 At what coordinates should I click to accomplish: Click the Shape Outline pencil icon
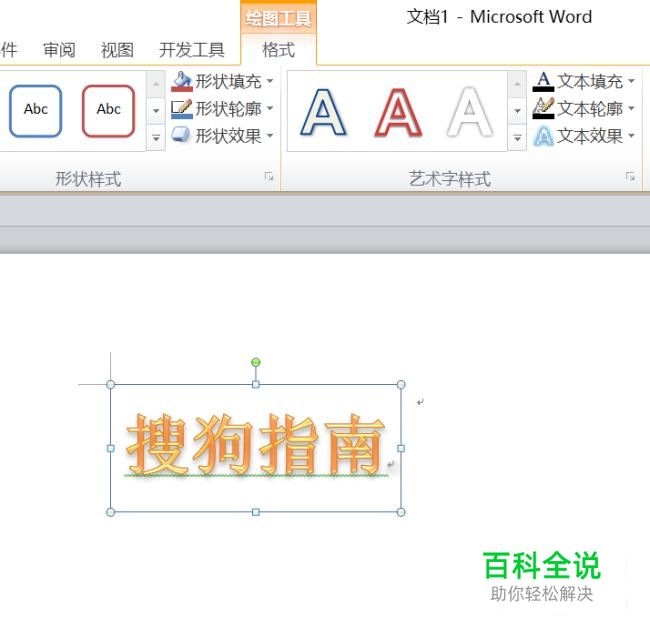point(182,109)
